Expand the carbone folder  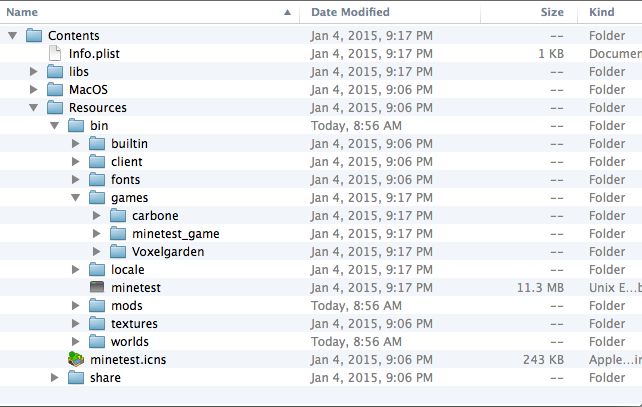pyautogui.click(x=97, y=216)
